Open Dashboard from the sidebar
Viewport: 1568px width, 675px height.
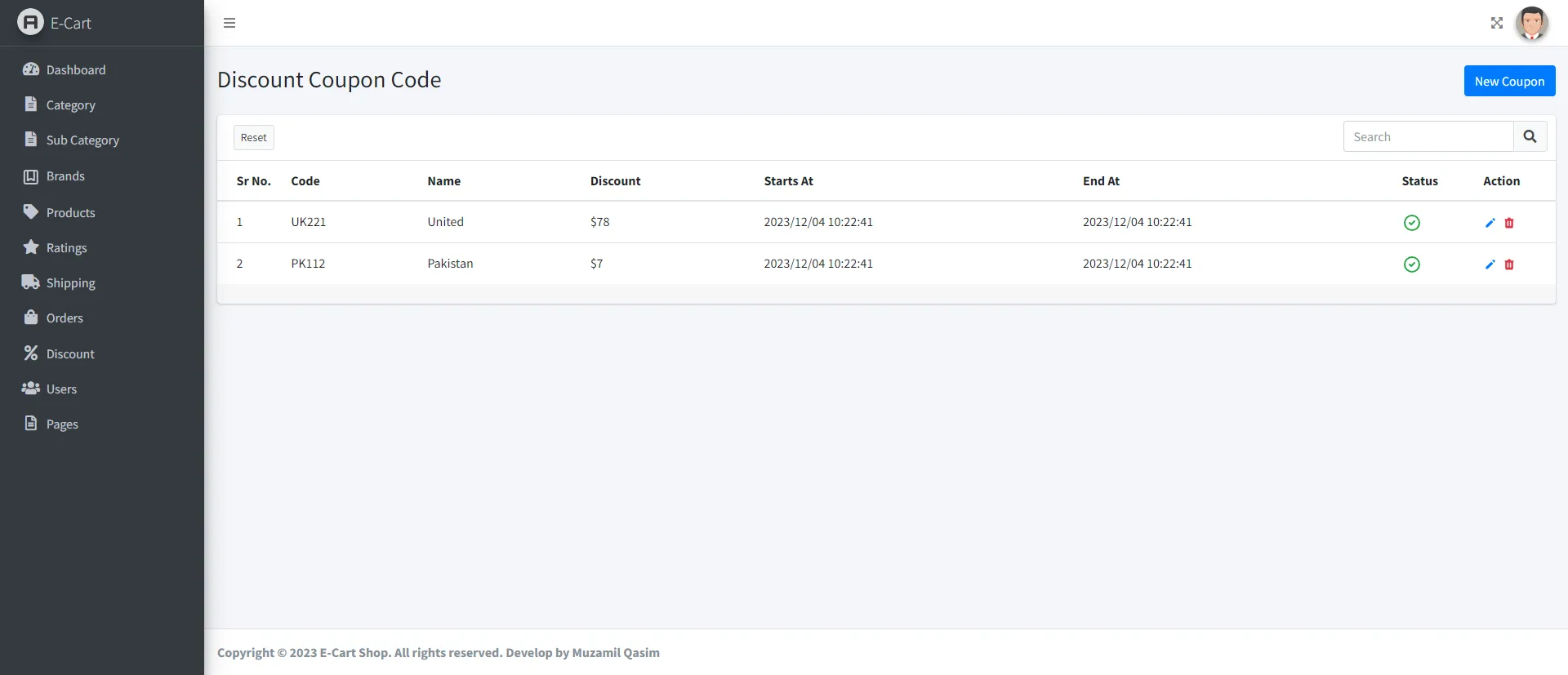point(75,70)
